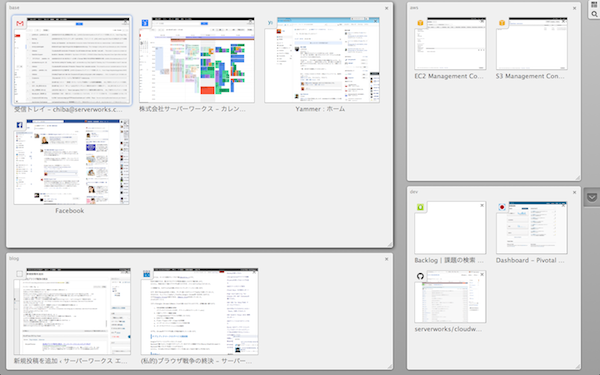Image resolution: width=600 pixels, height=375 pixels.
Task: Close the EC2 Management Console tab
Action: (482, 21)
